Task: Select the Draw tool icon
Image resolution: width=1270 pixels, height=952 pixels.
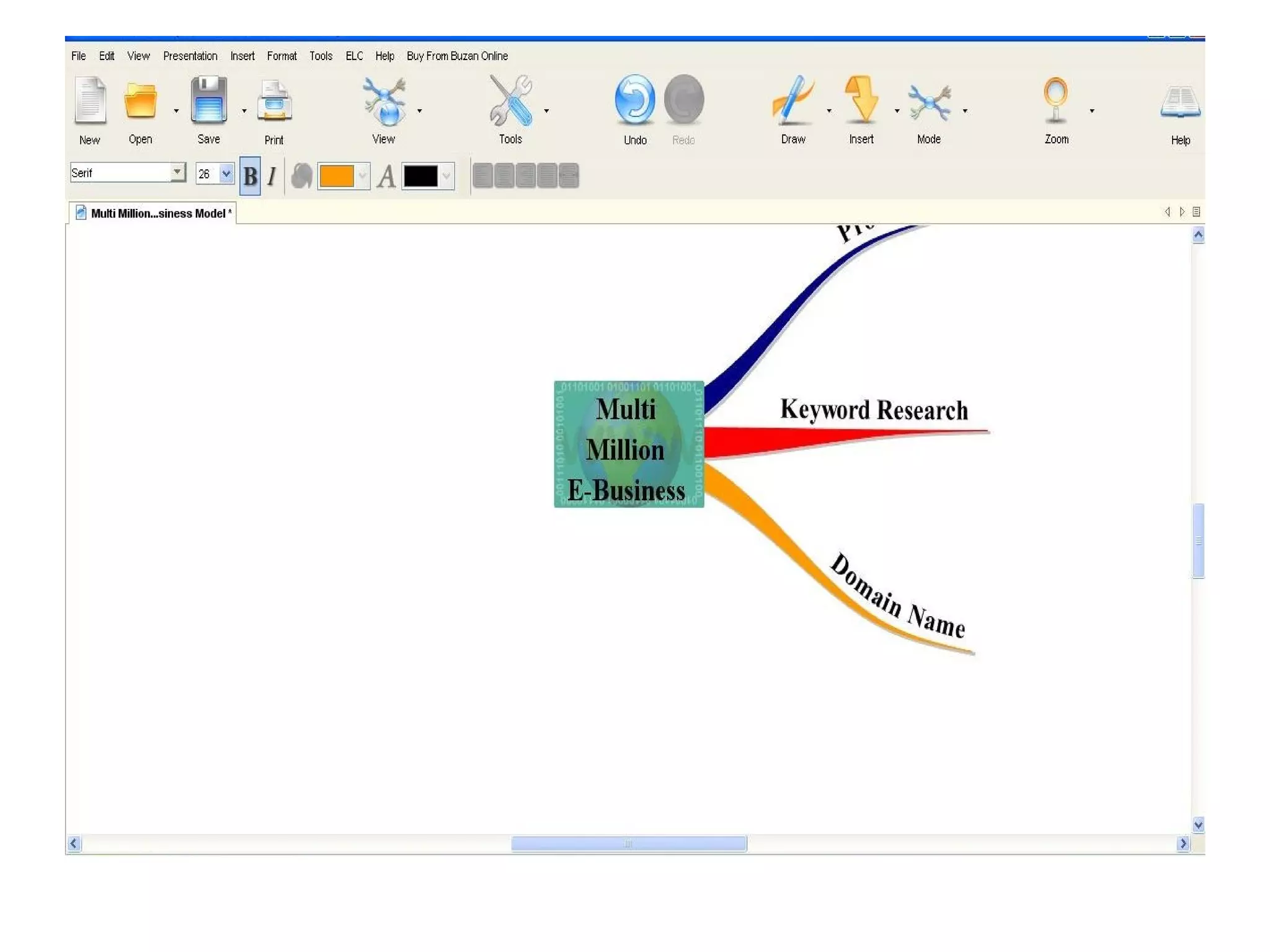Action: pos(793,100)
